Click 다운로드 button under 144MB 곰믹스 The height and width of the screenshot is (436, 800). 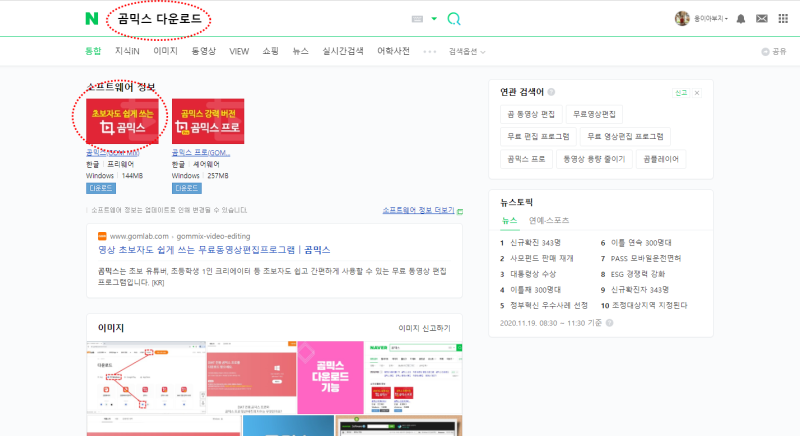tap(101, 188)
